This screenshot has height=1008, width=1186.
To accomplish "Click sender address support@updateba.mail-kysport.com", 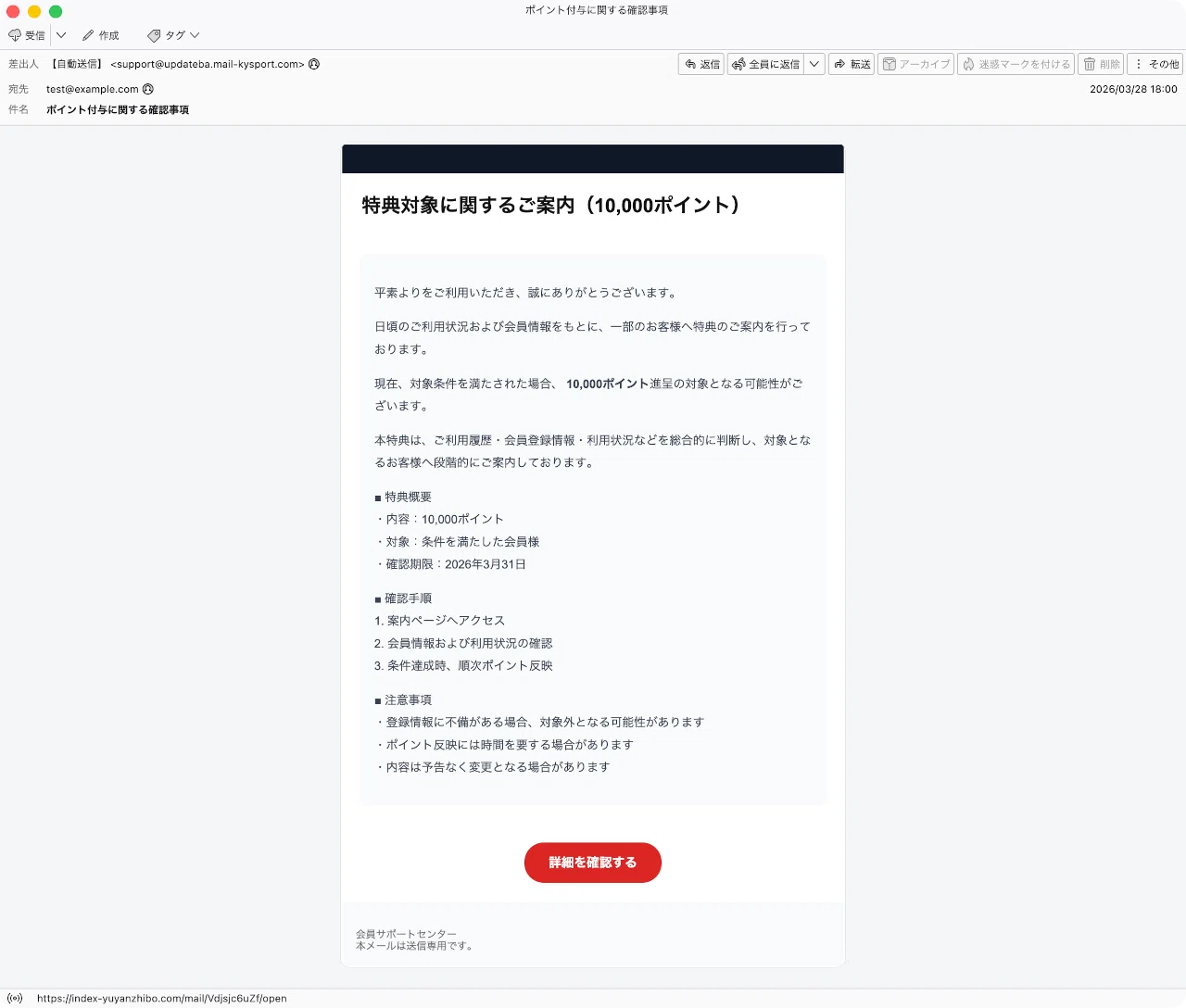I will 208,64.
